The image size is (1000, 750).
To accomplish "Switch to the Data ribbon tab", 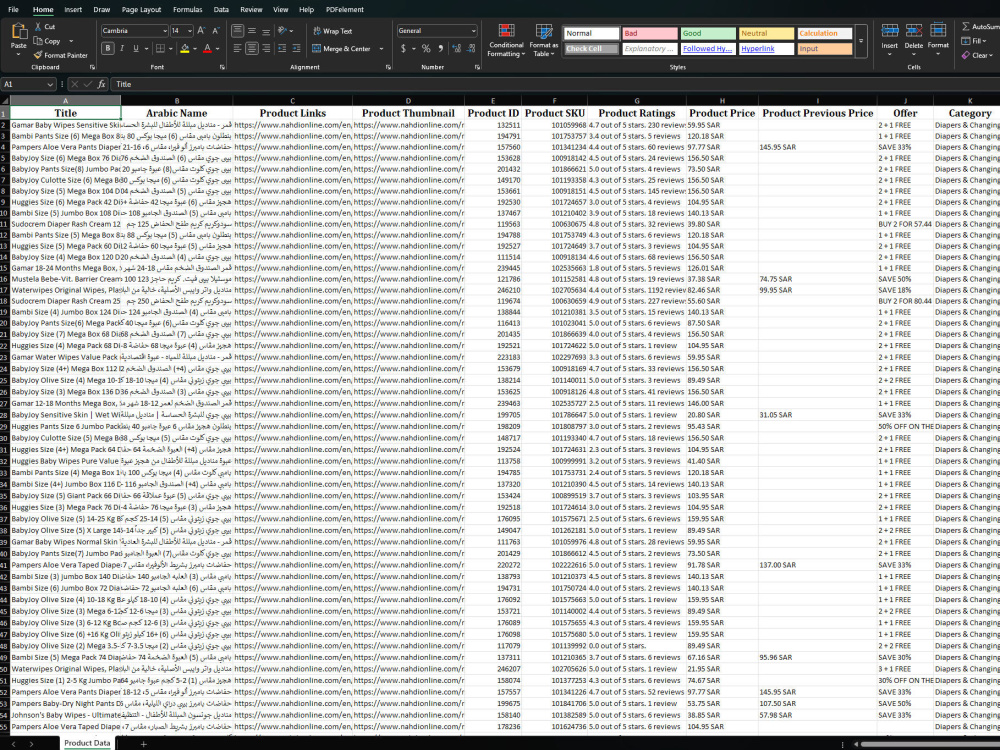I will pyautogui.click(x=221, y=10).
